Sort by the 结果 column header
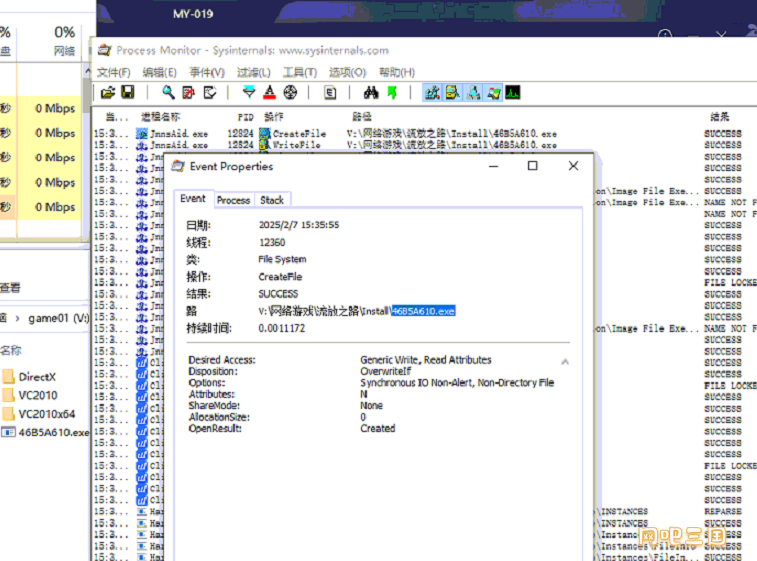This screenshot has height=561, width=757. tap(720, 117)
